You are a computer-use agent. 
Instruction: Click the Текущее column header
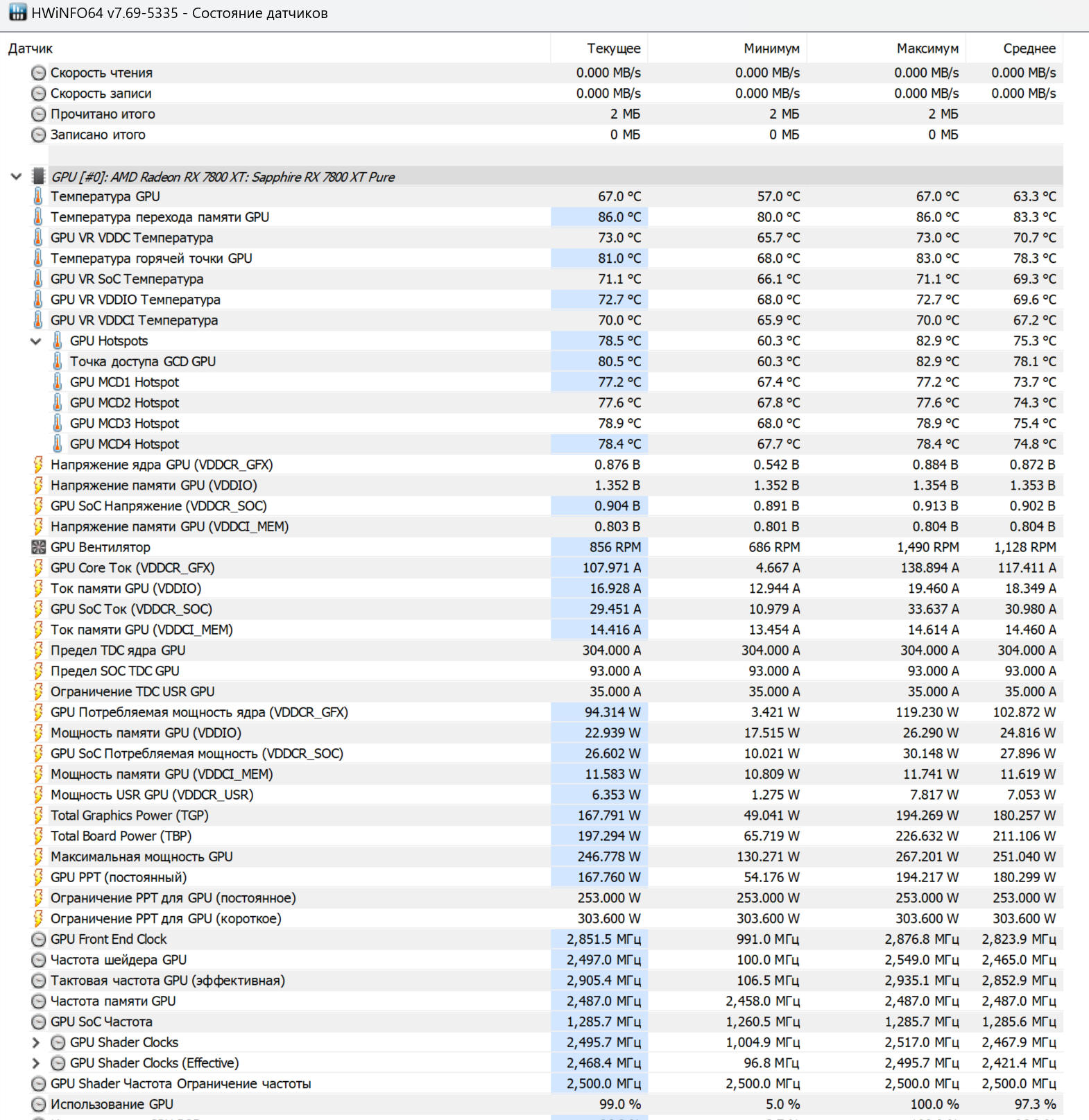(614, 49)
